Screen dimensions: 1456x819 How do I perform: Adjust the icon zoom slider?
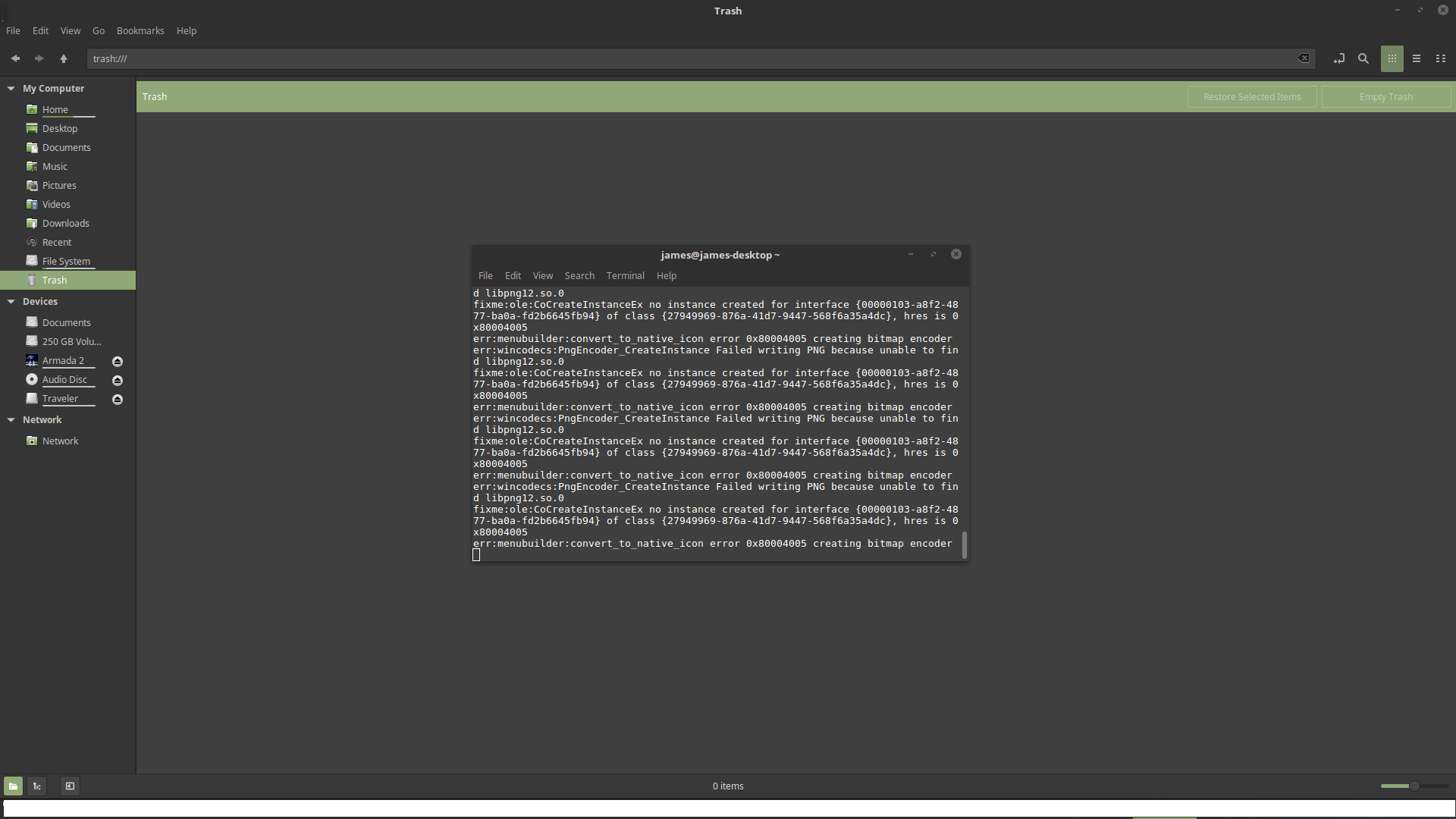pyautogui.click(x=1414, y=786)
